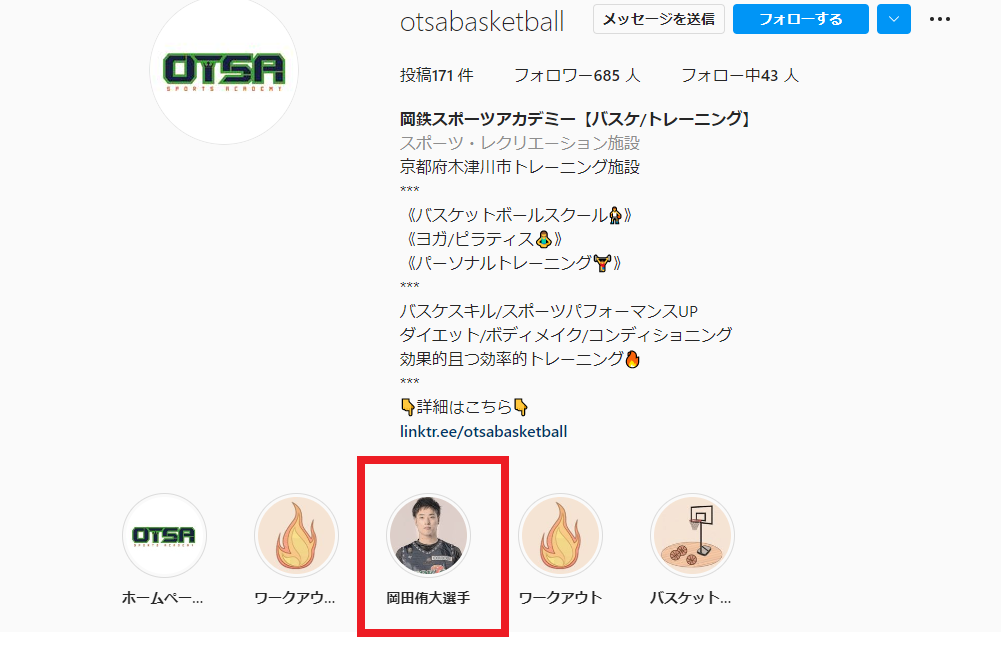Open the linktr.ee/otsabasketball link
Image resolution: width=1001 pixels, height=669 pixels.
[x=483, y=432]
